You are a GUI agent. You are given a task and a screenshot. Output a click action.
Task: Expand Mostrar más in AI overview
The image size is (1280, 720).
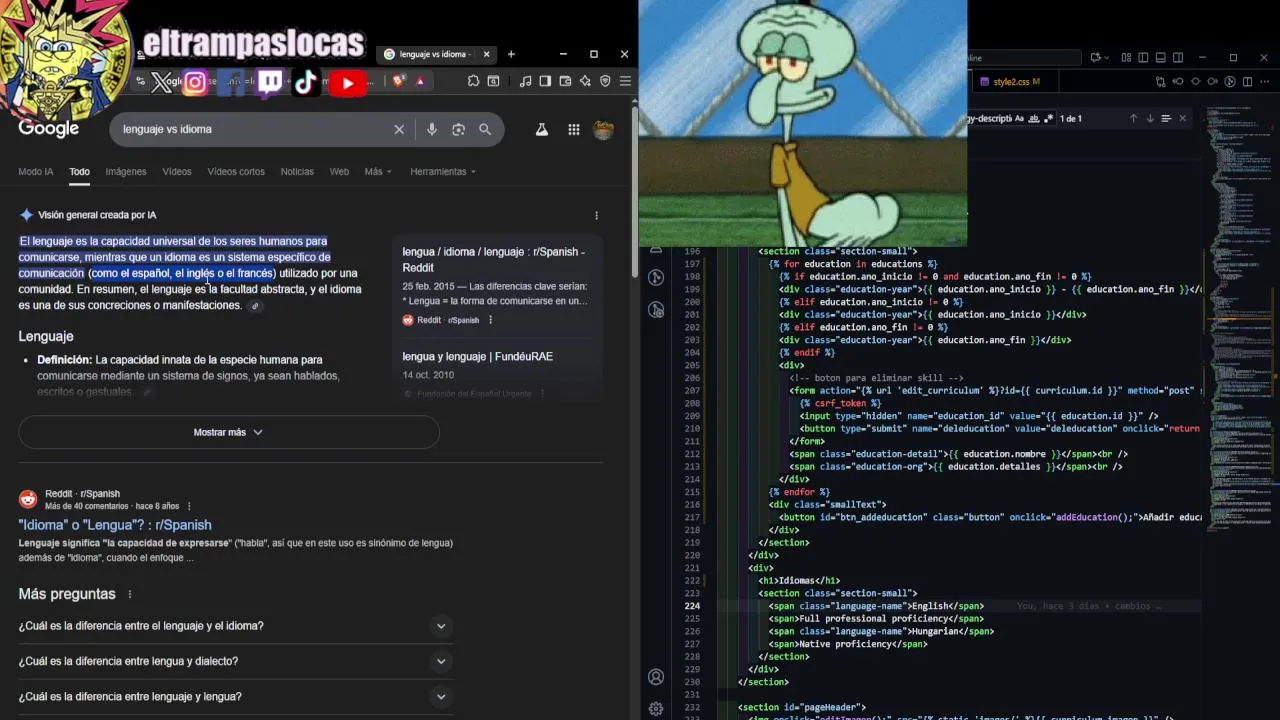point(228,432)
